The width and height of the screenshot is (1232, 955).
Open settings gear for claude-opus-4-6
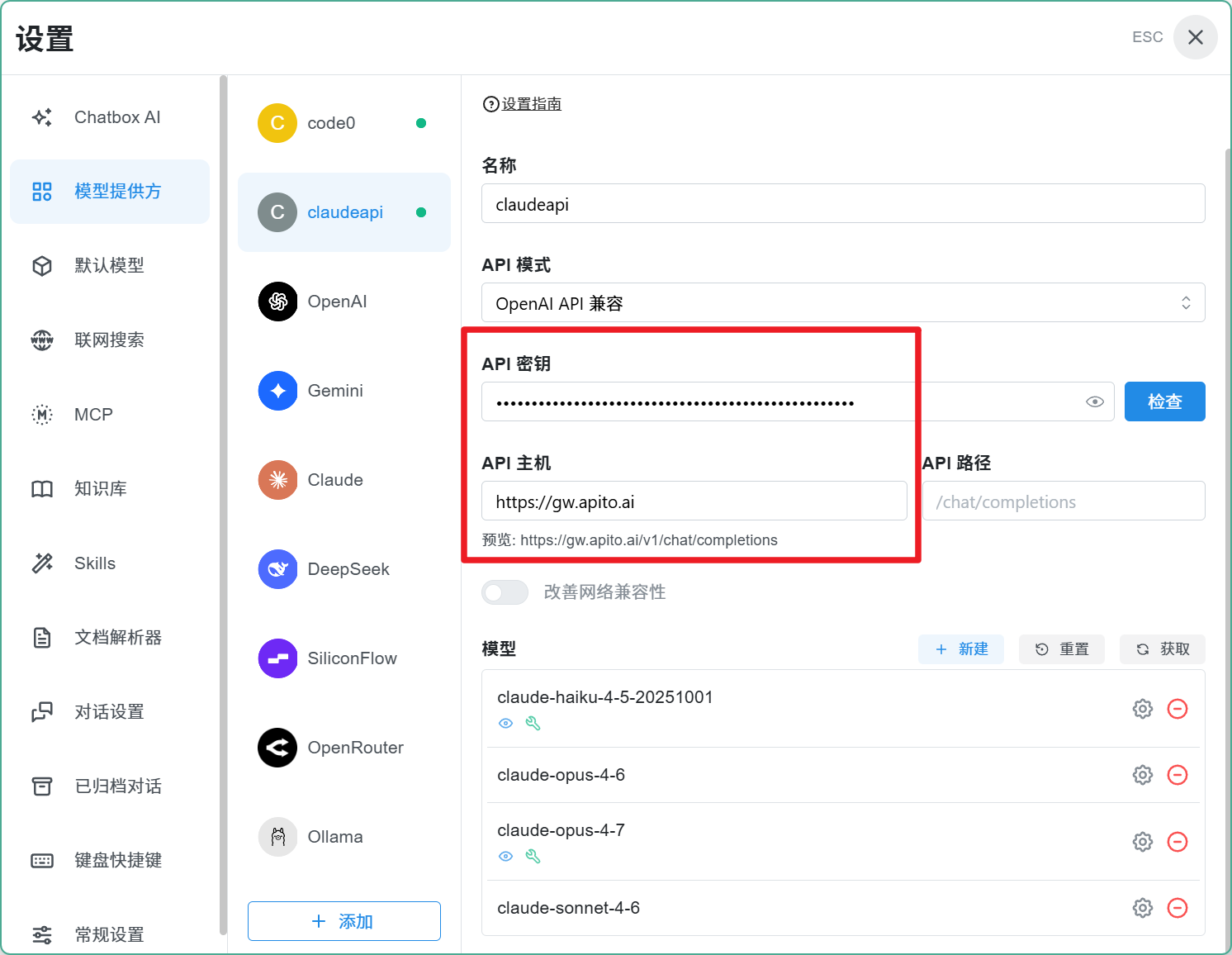[x=1143, y=775]
